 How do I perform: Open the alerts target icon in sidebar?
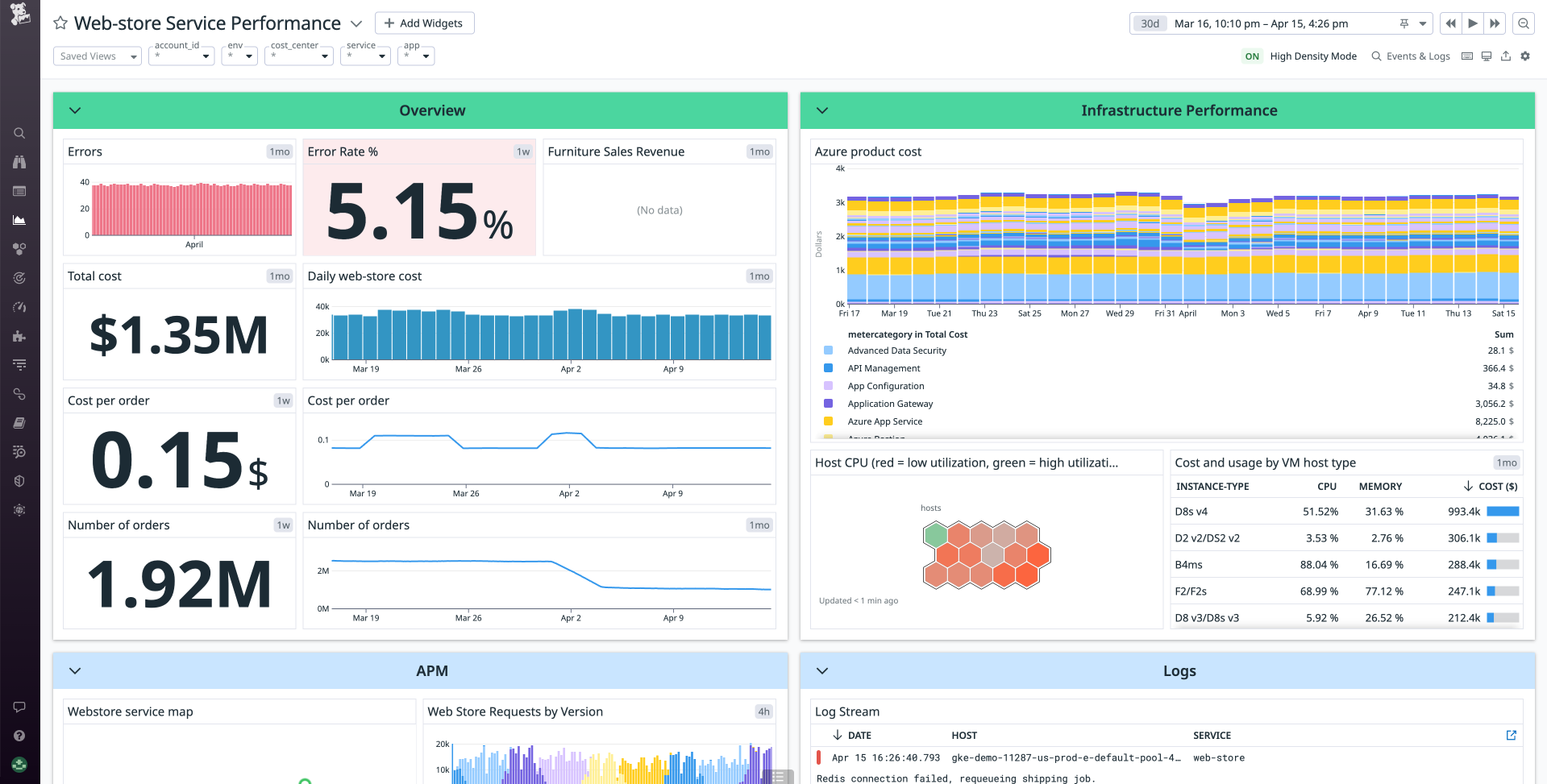pos(19,278)
